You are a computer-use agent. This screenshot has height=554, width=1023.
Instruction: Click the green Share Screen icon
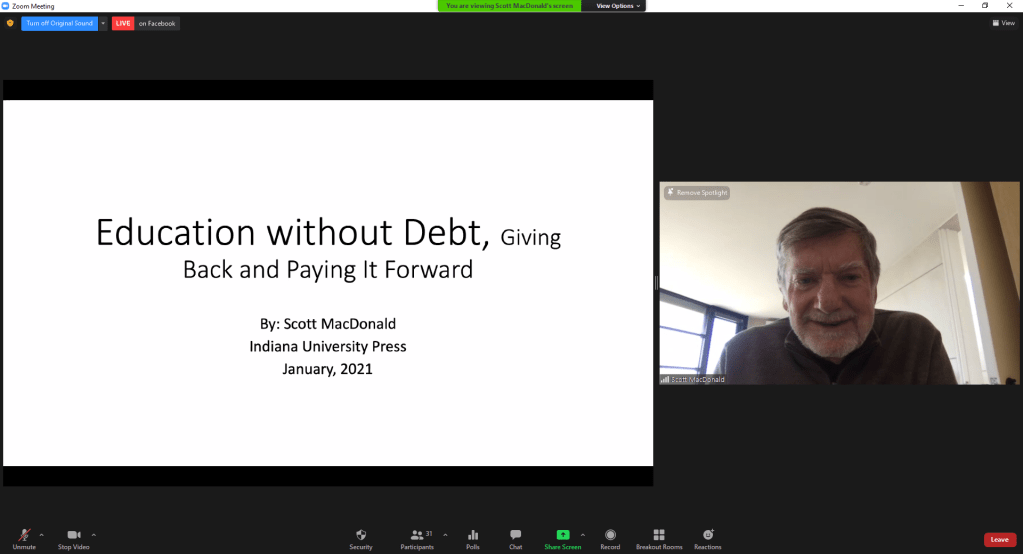pos(563,536)
